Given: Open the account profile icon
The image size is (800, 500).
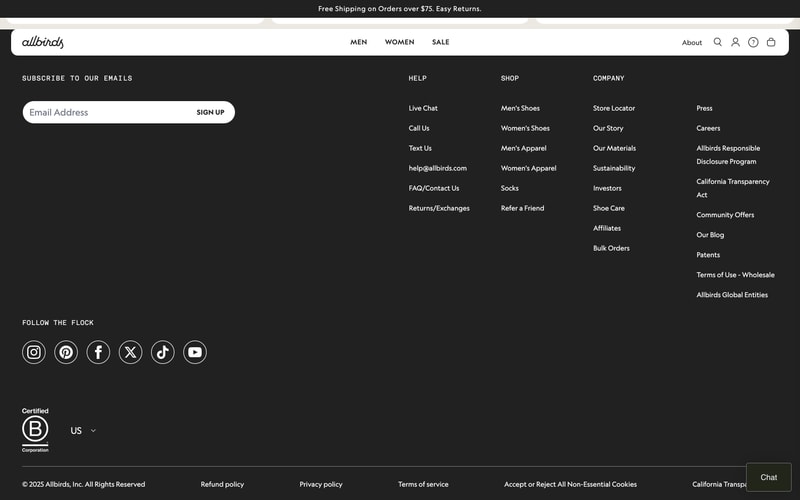Looking at the screenshot, I should pyautogui.click(x=735, y=42).
